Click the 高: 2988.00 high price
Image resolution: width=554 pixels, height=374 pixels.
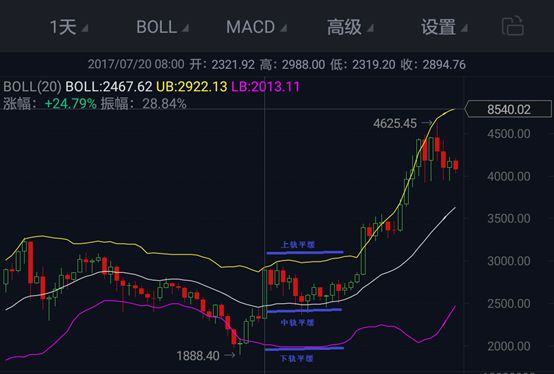pos(293,65)
